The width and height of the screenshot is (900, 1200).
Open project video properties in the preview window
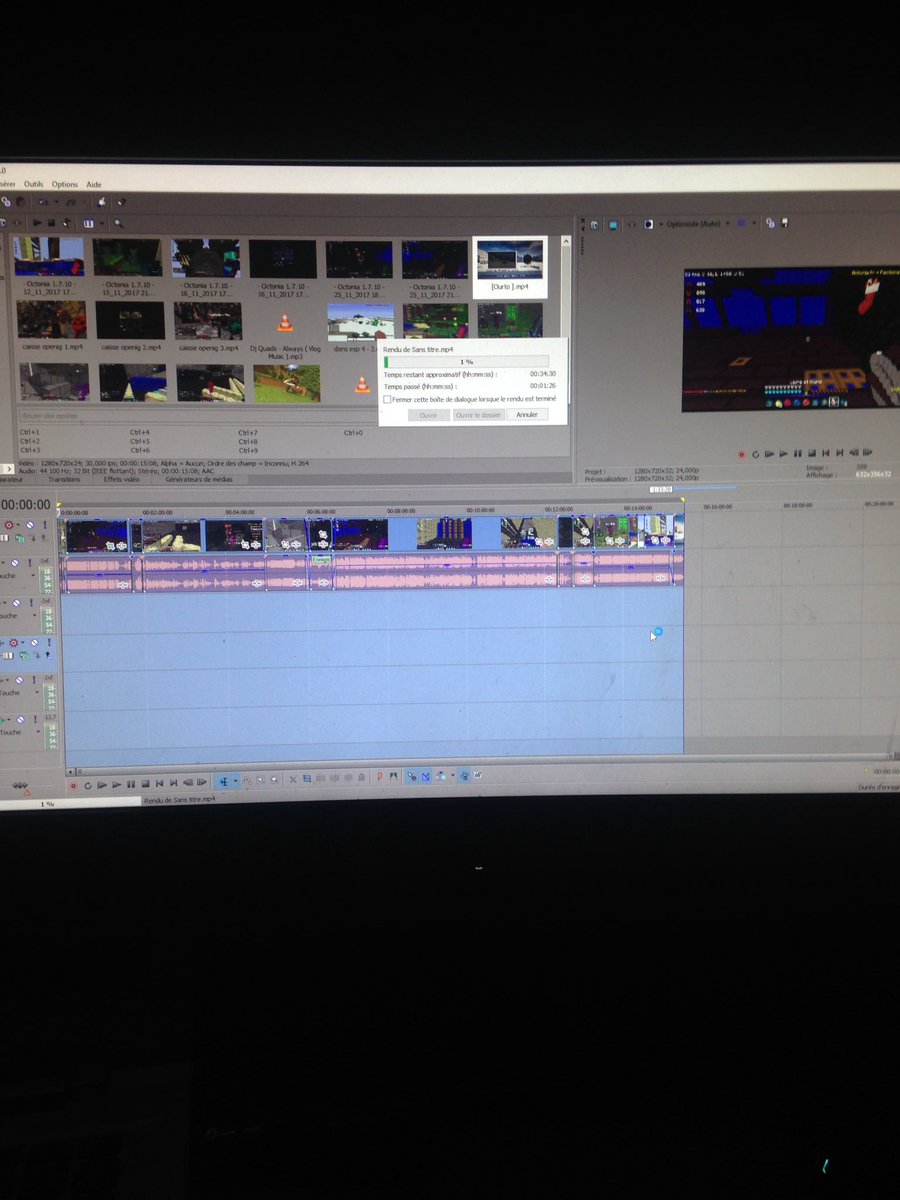(594, 224)
